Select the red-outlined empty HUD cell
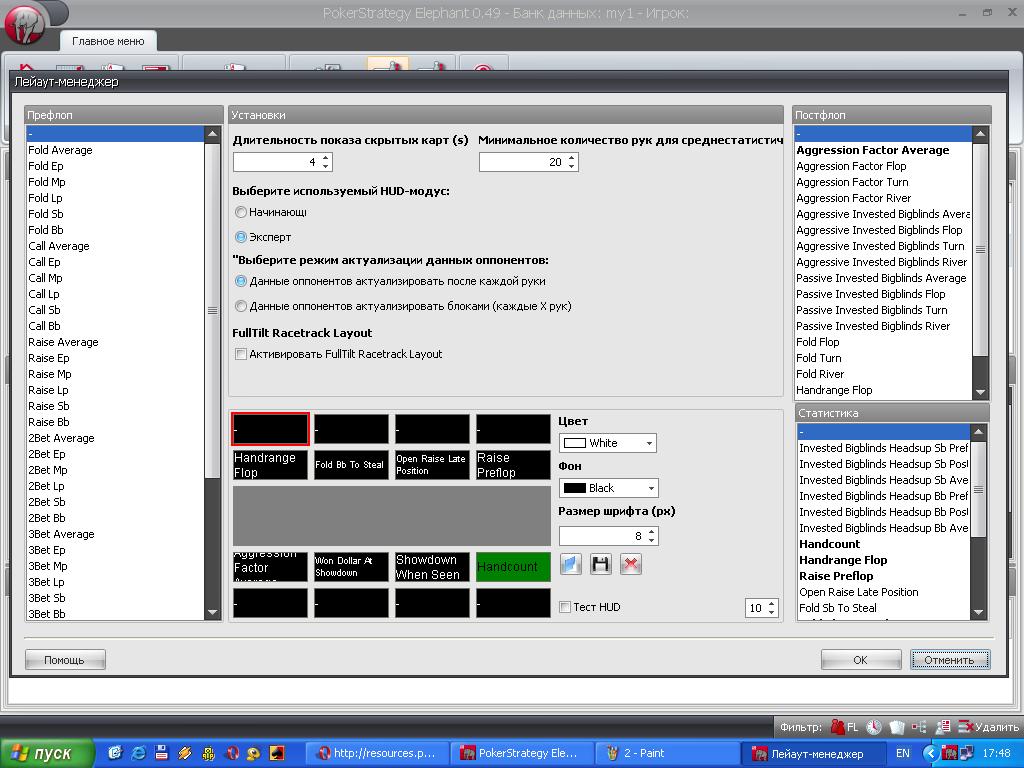Image resolution: width=1024 pixels, height=768 pixels. (x=270, y=430)
